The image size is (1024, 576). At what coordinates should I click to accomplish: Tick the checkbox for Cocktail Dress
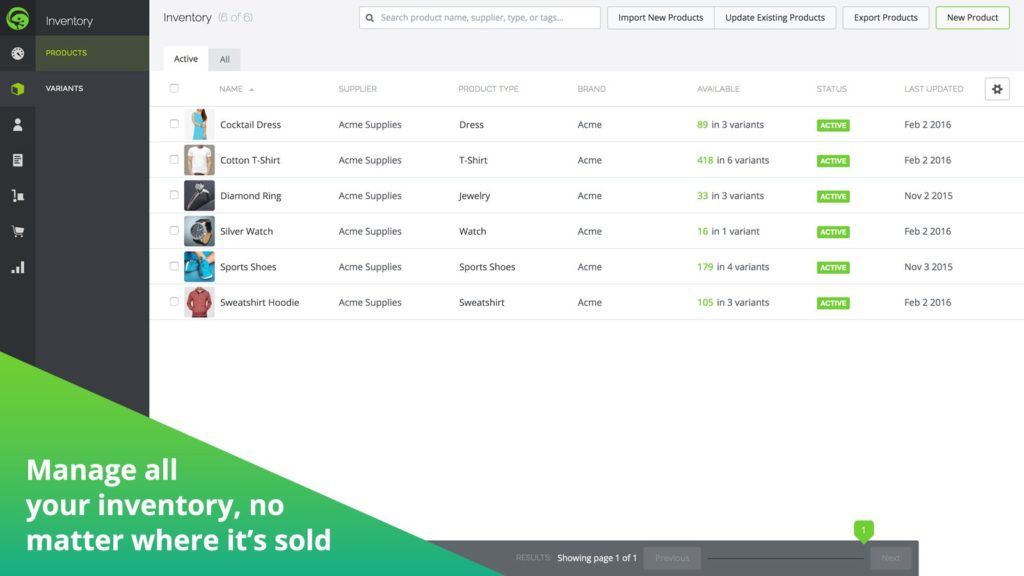(174, 123)
